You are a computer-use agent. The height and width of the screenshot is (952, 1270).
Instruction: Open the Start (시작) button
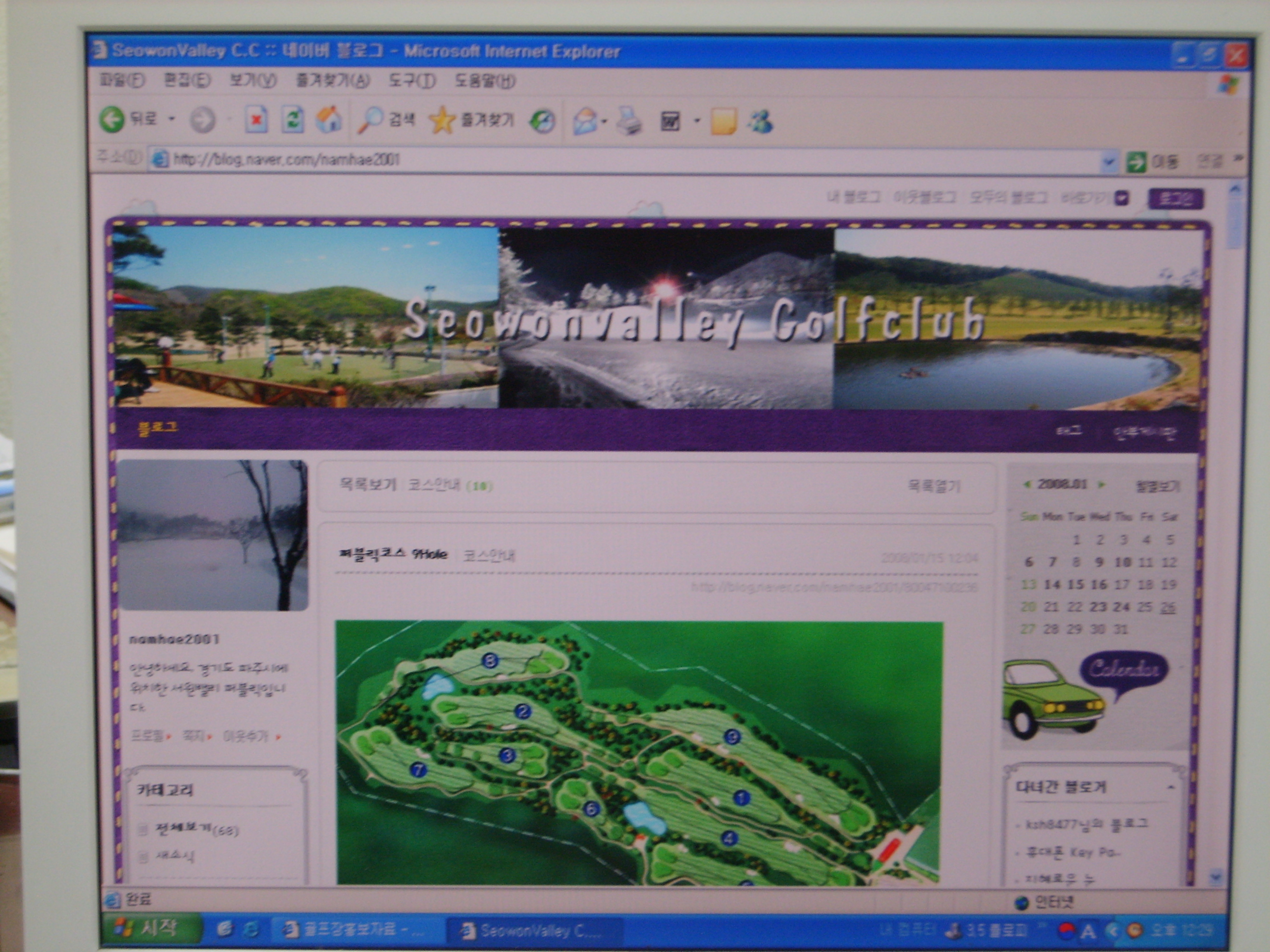coord(153,929)
